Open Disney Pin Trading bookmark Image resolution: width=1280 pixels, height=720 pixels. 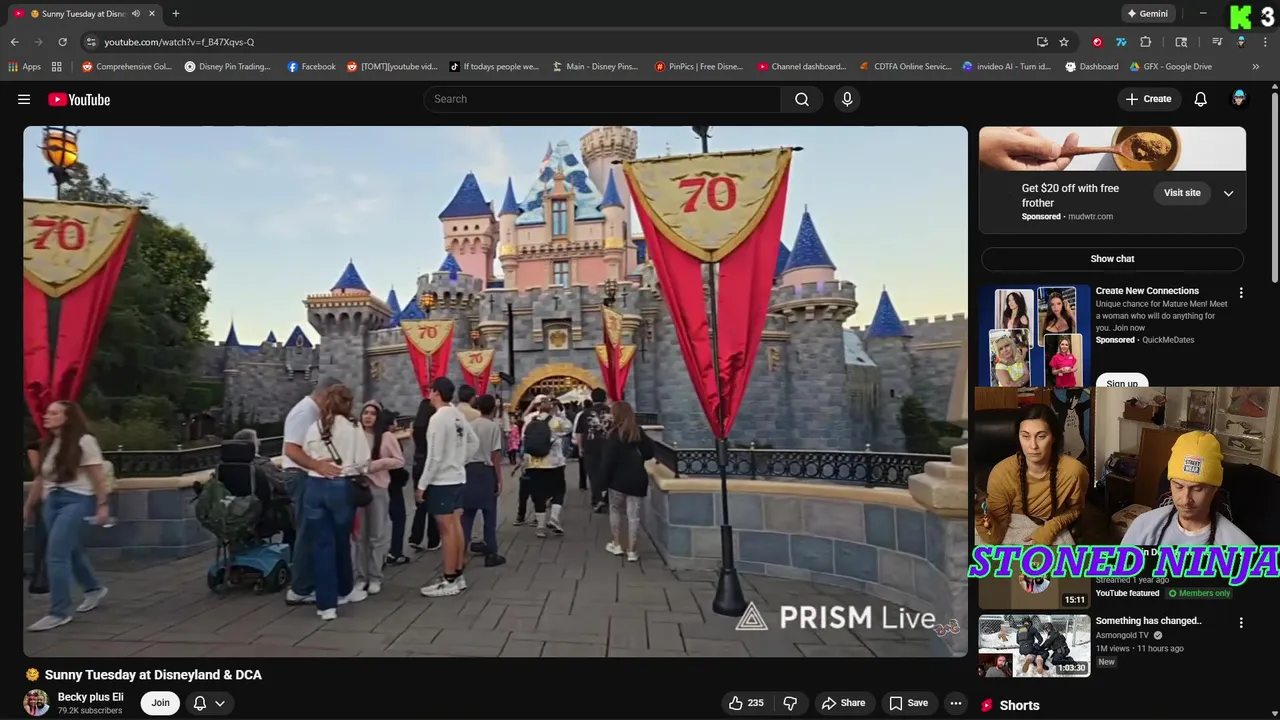[x=227, y=67]
